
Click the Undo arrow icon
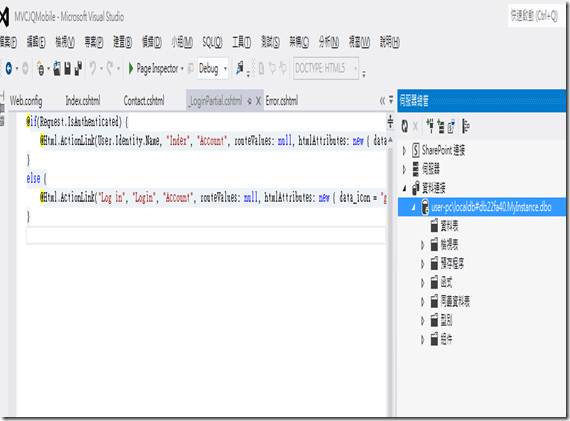coord(93,68)
